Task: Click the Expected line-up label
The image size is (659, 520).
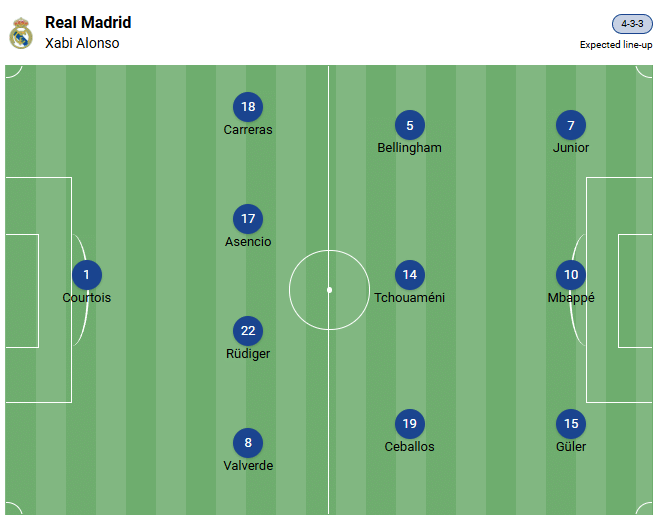Action: [x=616, y=45]
